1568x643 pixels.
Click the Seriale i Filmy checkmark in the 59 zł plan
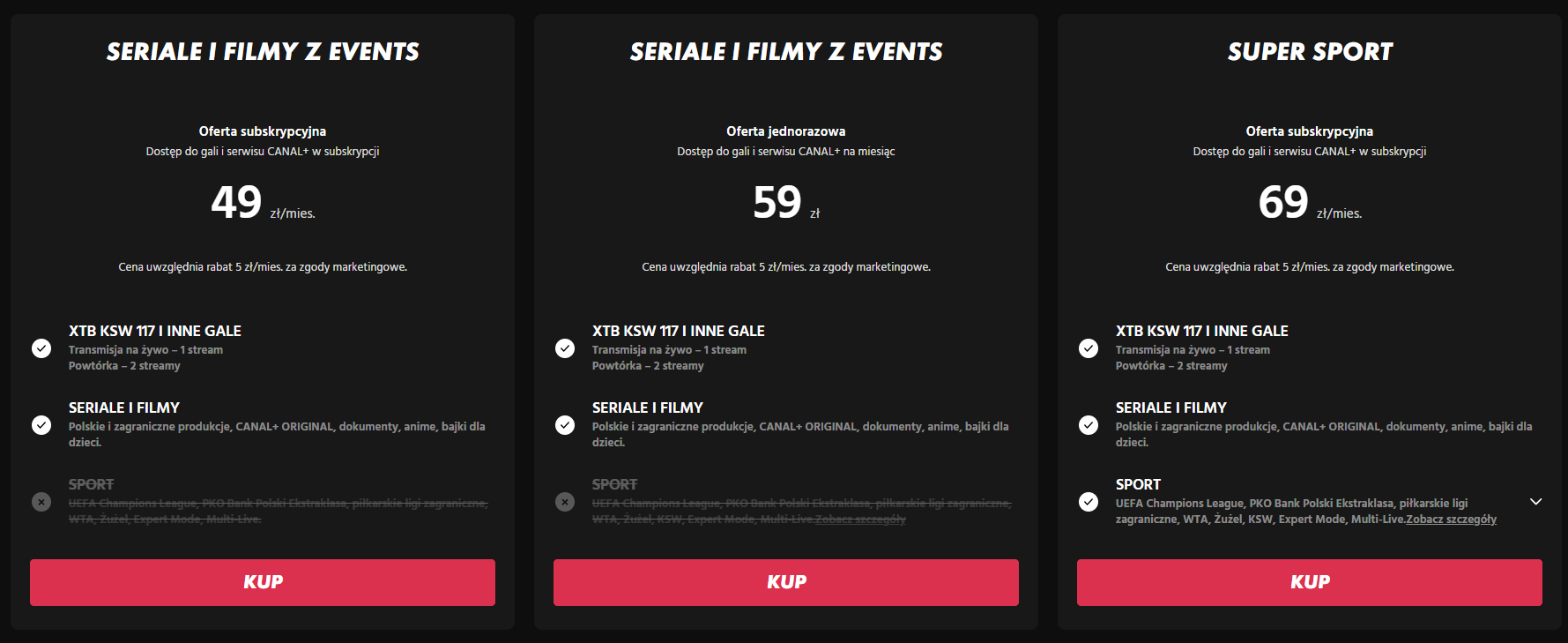point(565,425)
